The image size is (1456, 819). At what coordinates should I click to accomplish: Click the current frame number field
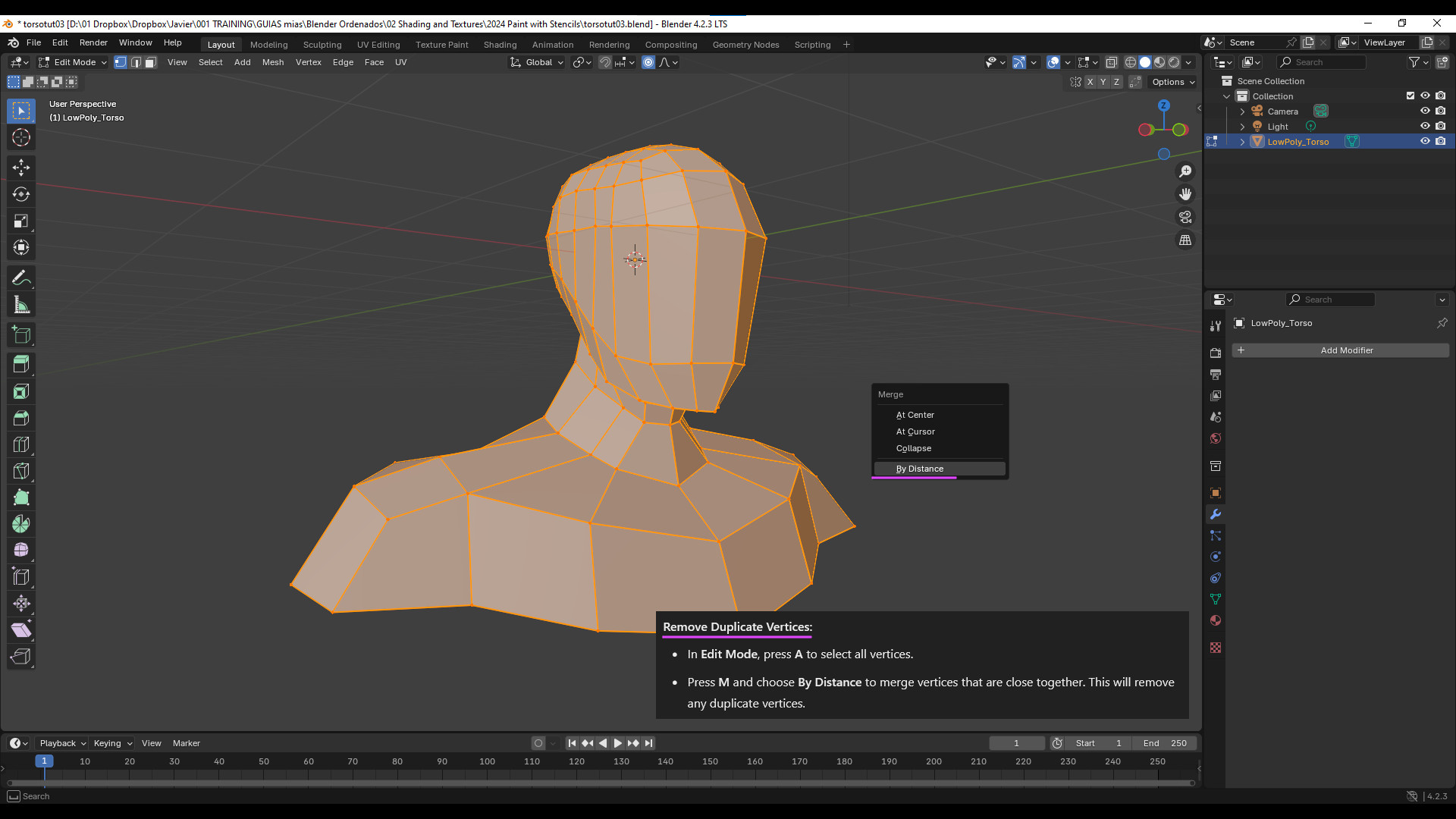(1017, 743)
